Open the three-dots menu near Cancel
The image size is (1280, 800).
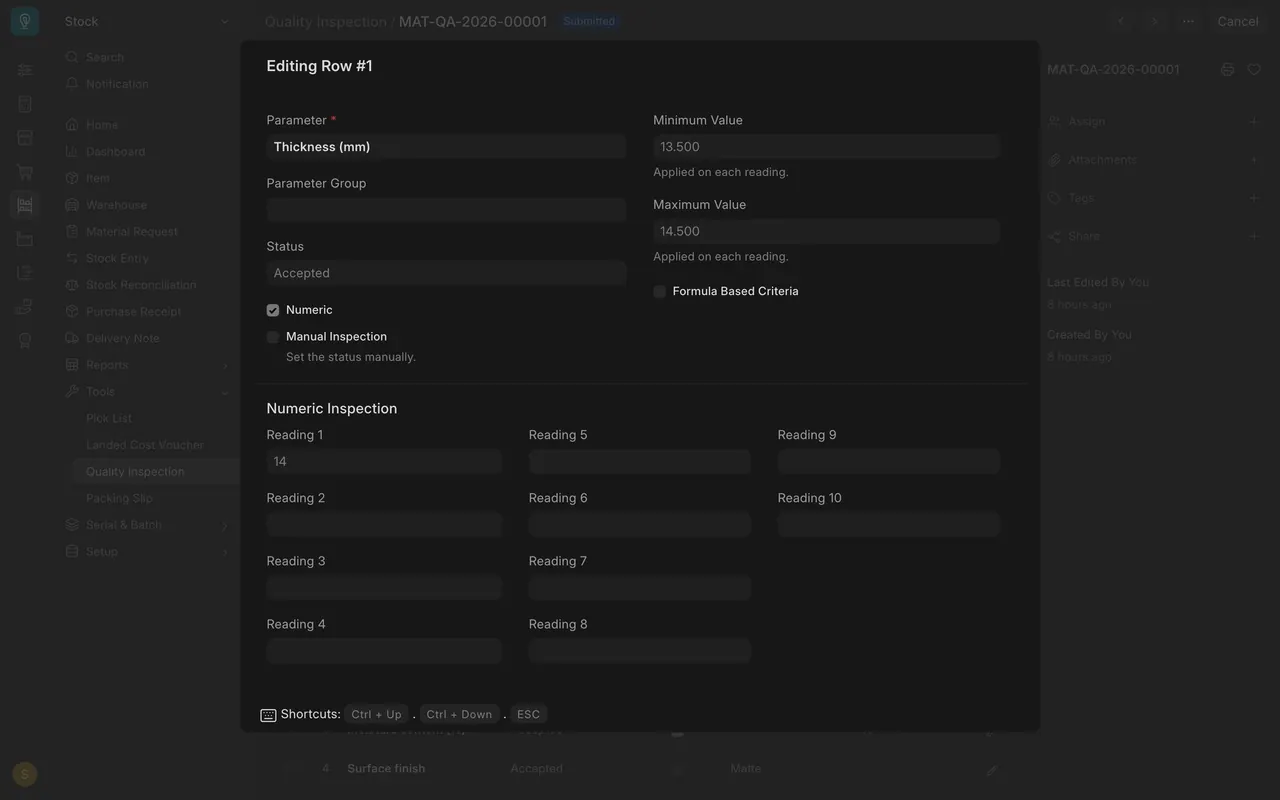click(1188, 21)
